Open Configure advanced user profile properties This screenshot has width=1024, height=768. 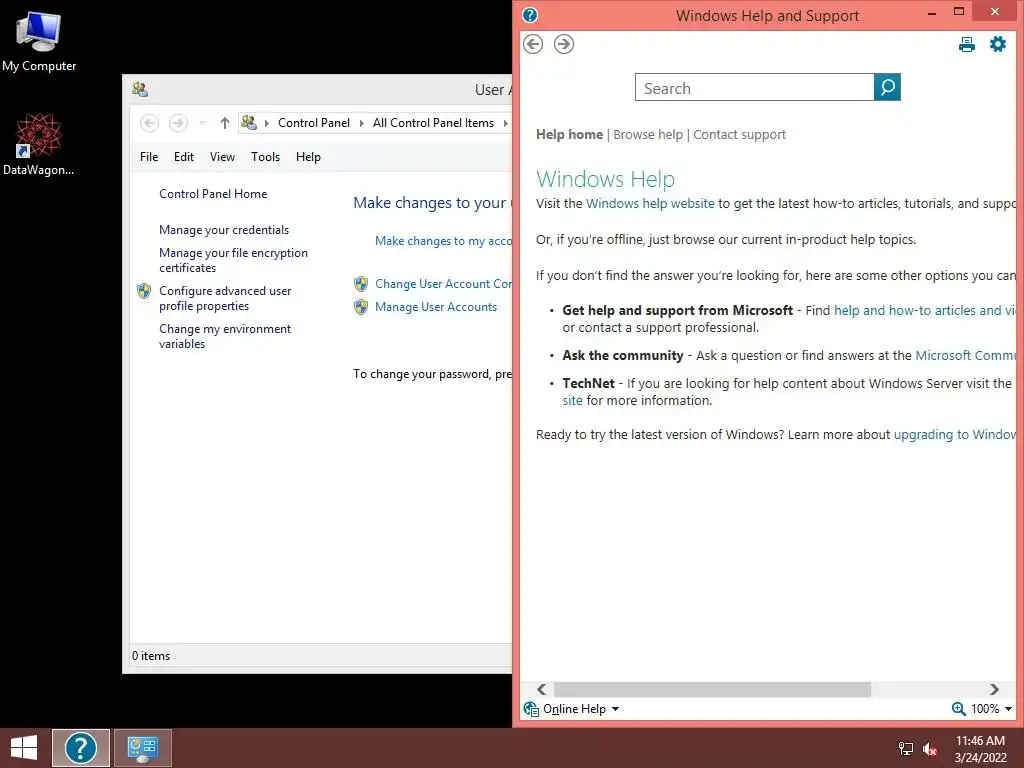225,298
